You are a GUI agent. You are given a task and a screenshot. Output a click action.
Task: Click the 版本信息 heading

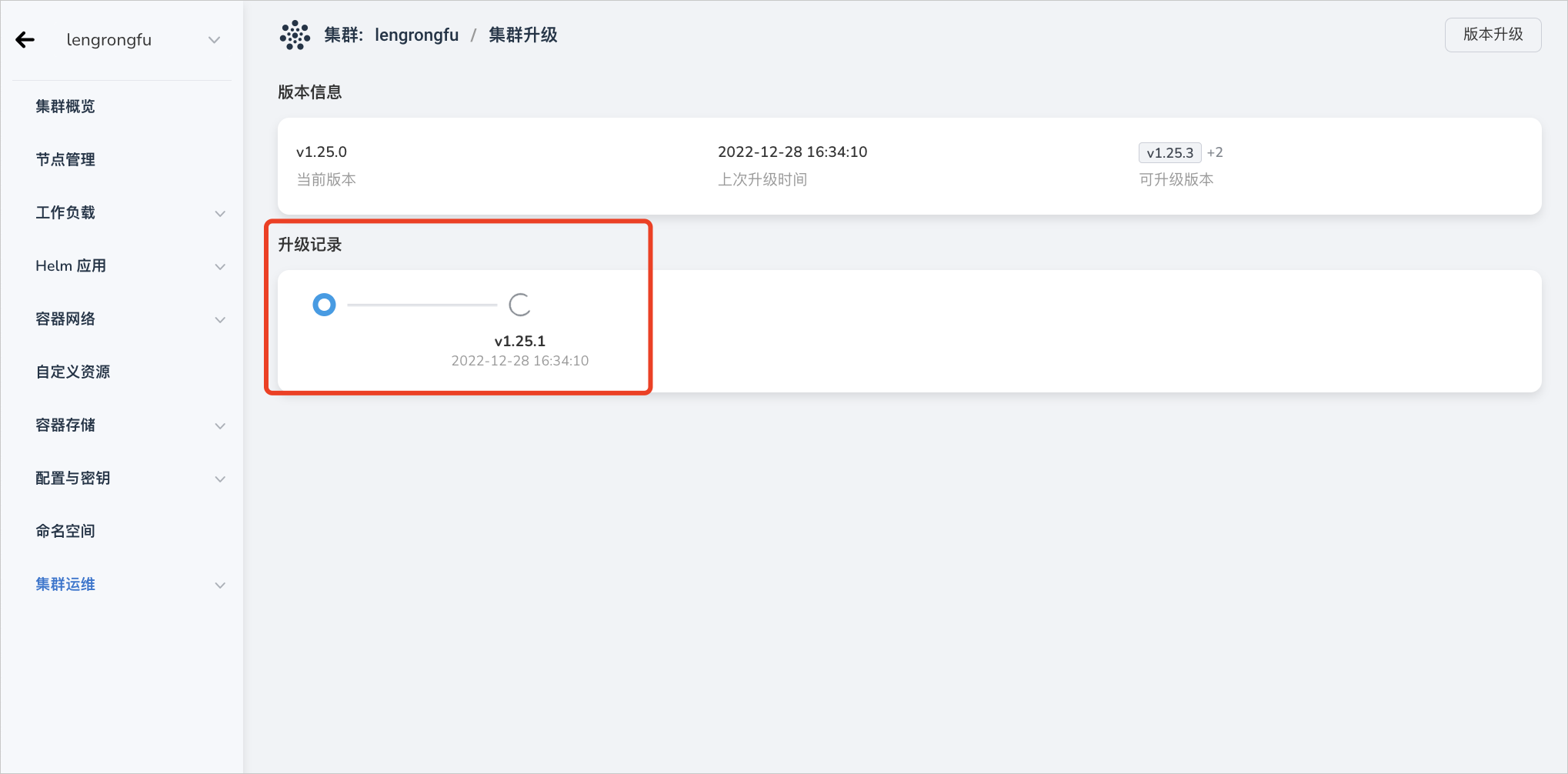310,92
